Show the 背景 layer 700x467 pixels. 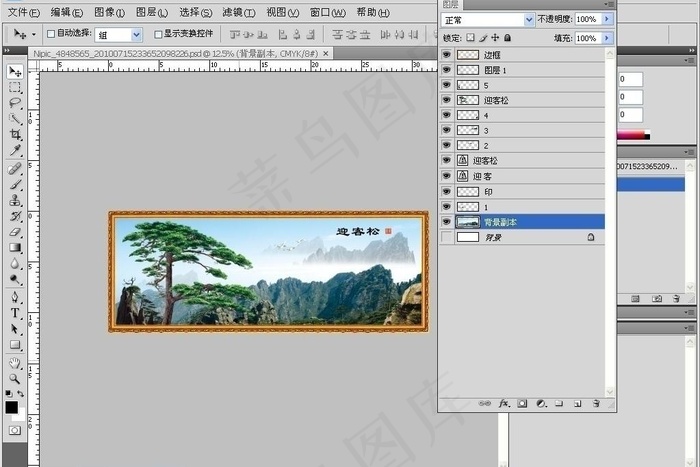(446, 237)
